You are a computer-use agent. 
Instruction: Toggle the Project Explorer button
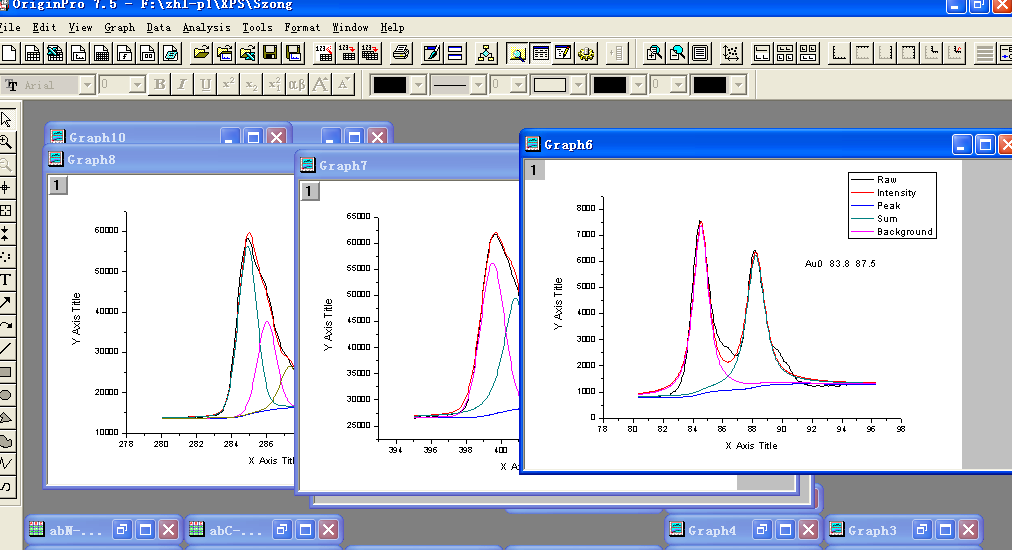(517, 53)
